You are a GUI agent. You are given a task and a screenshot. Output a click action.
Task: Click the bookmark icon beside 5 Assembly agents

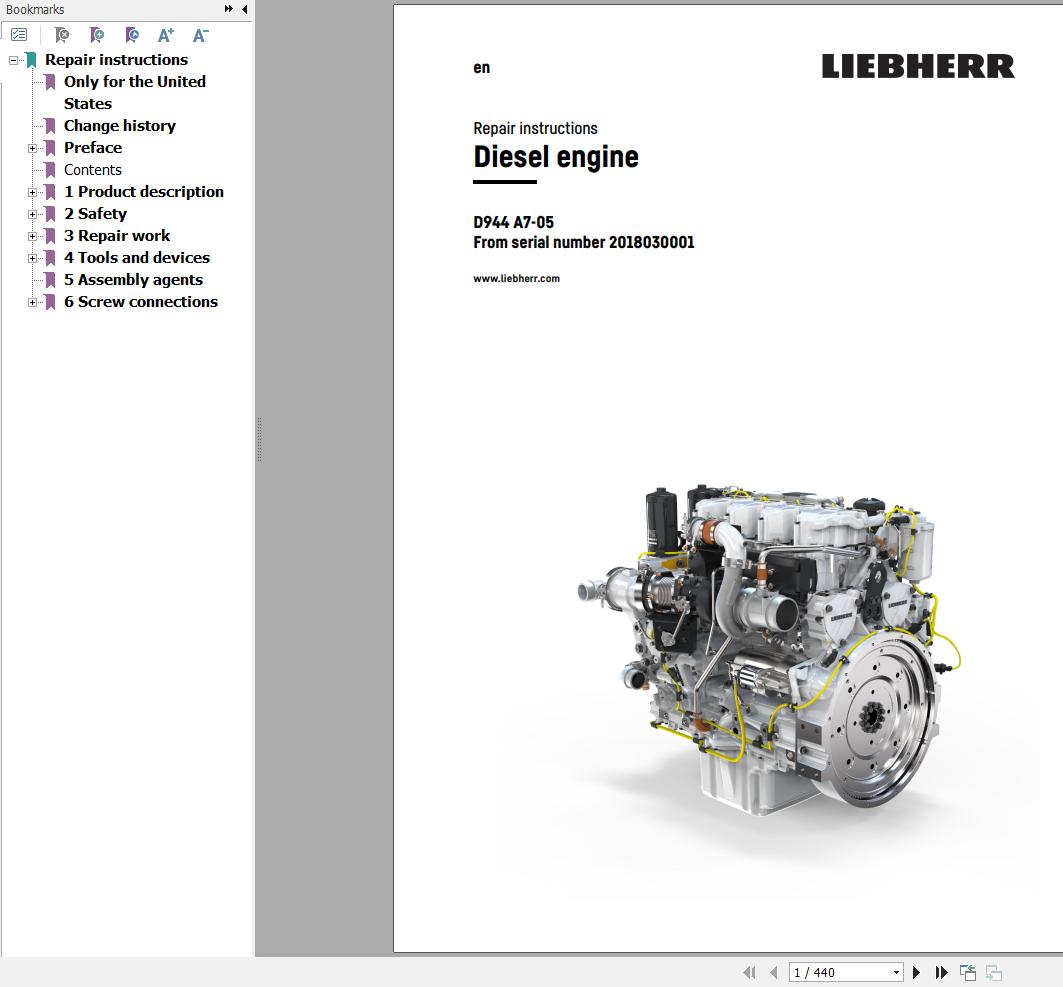pos(50,280)
